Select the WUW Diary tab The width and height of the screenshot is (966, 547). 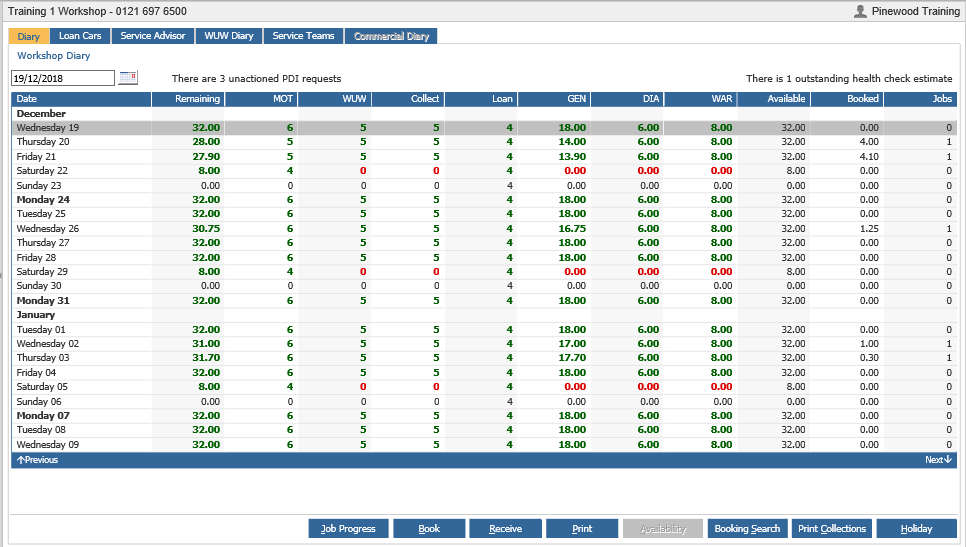coord(229,36)
